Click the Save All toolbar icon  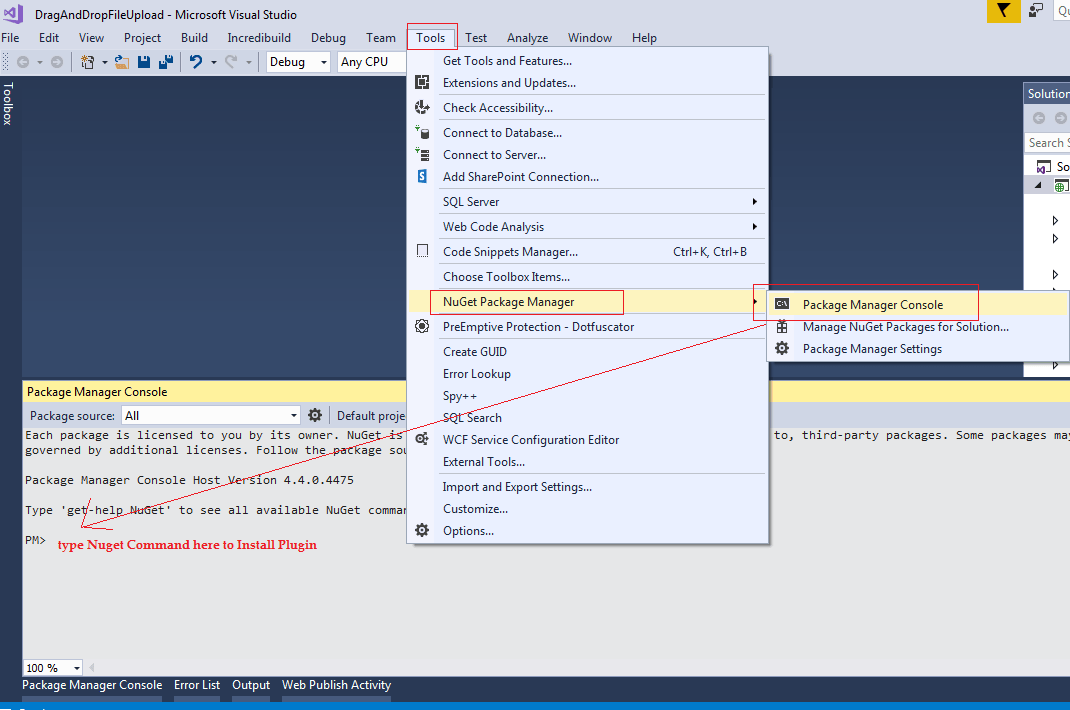coord(166,61)
